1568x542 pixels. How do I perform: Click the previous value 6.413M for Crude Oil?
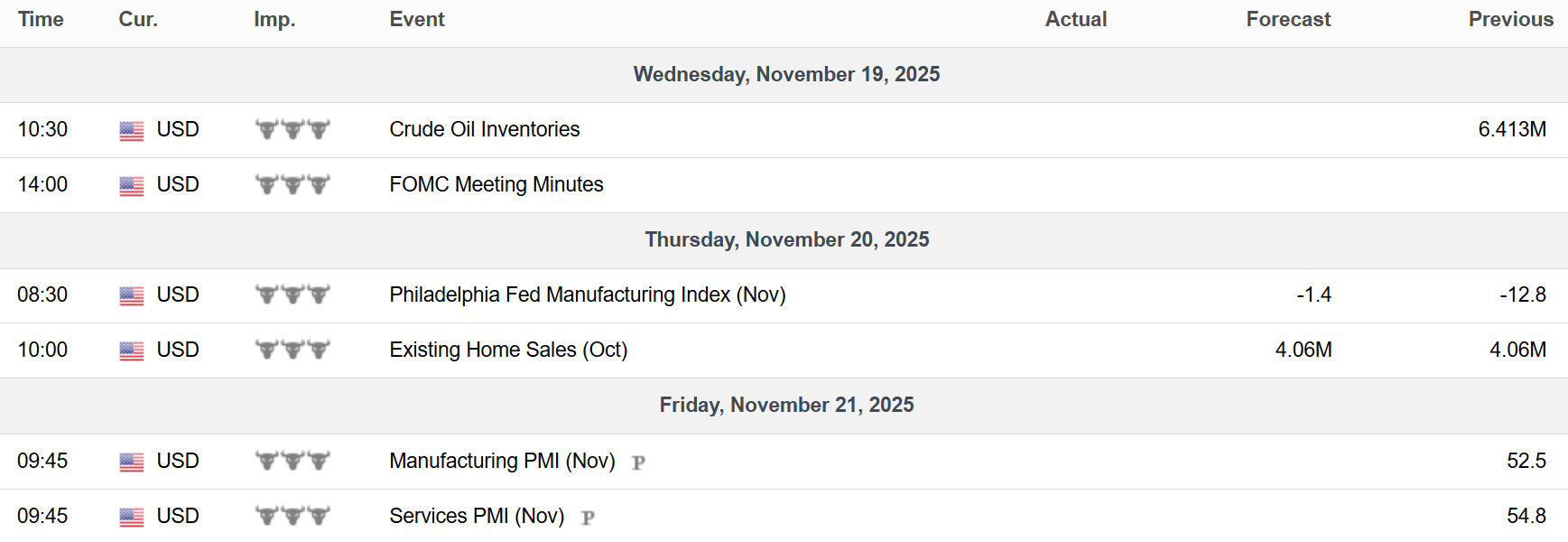coord(1512,129)
